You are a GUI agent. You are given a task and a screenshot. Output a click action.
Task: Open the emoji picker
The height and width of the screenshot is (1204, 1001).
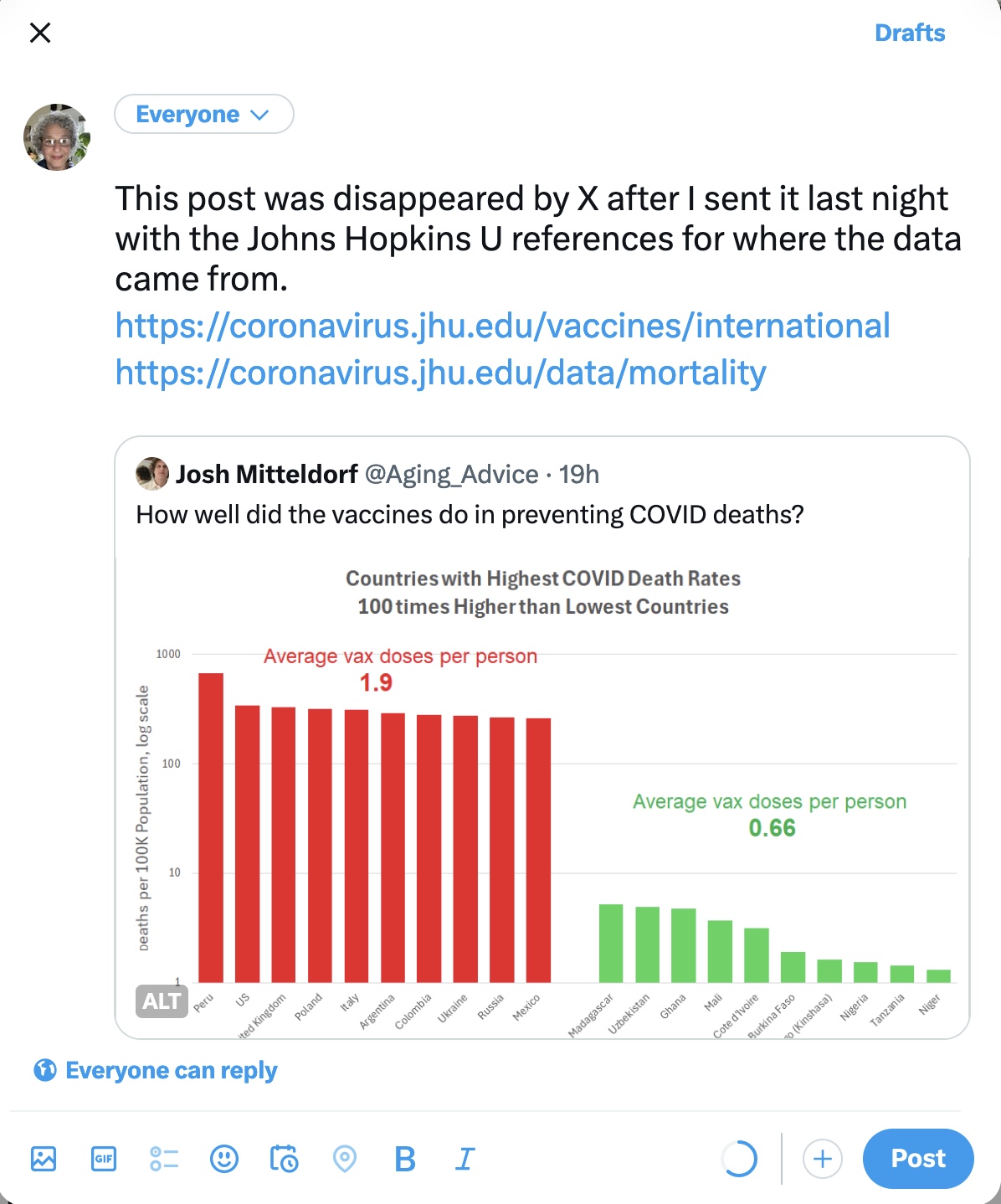click(x=224, y=1159)
